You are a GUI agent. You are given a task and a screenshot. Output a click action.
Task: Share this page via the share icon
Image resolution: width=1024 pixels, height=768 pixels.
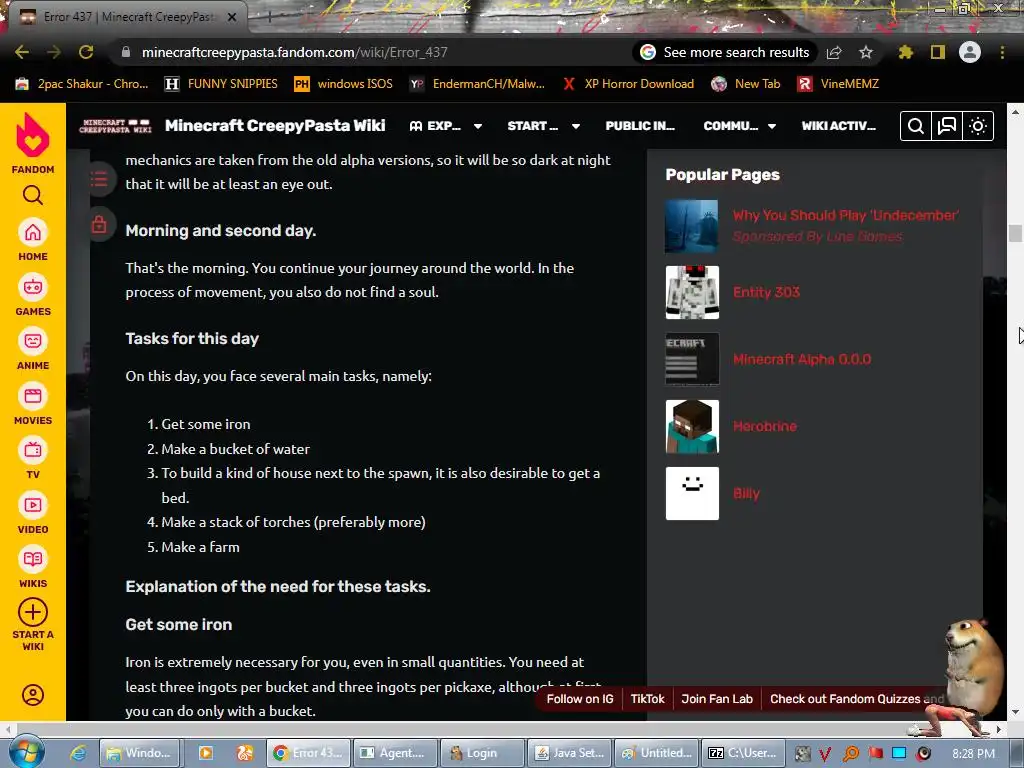(x=834, y=52)
